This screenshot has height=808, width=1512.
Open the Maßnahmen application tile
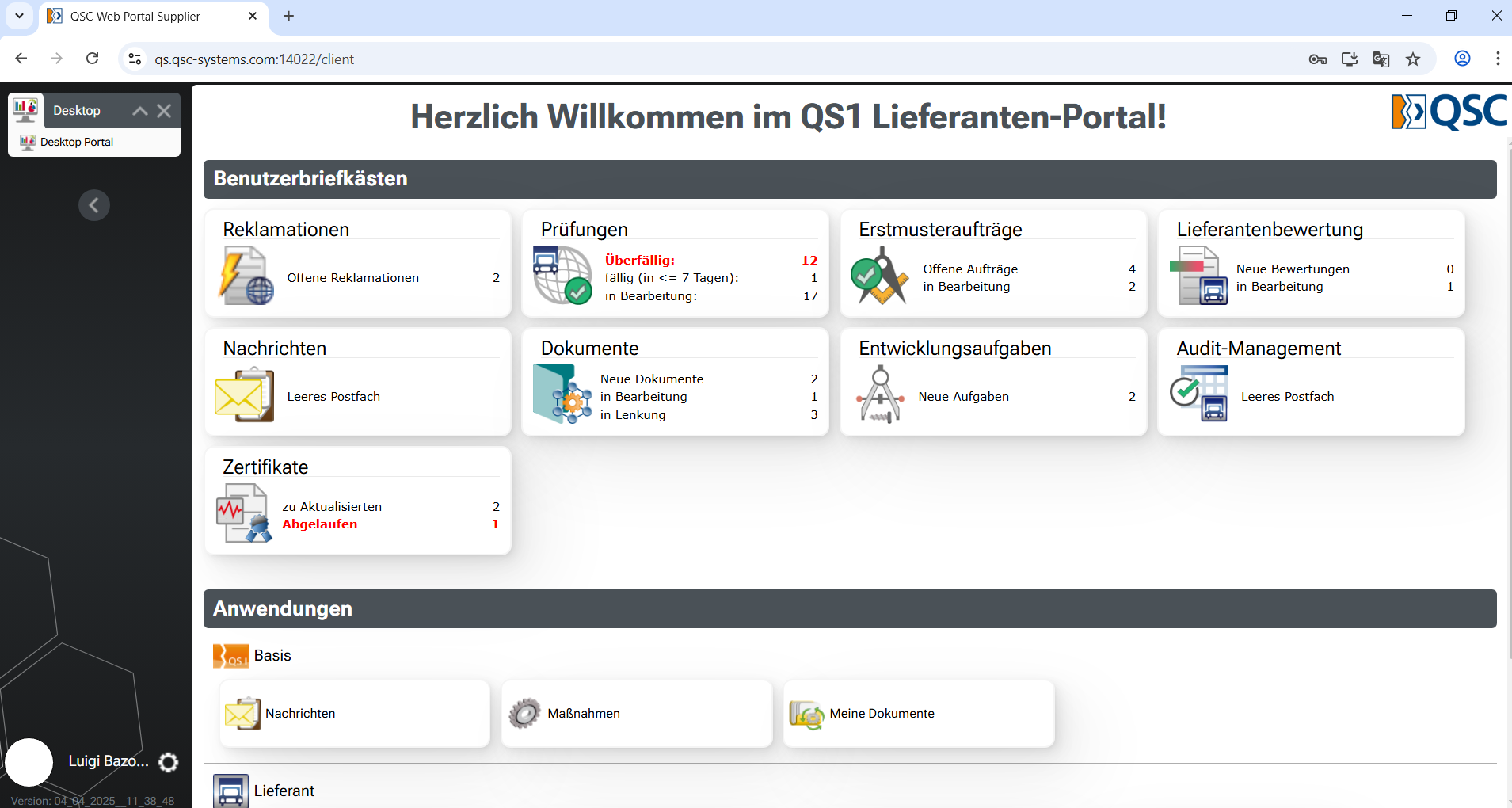637,714
